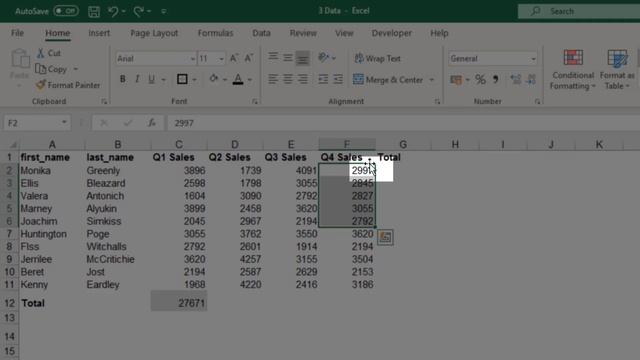The width and height of the screenshot is (640, 360).
Task: Expand Merge & Center dropdown arrow
Action: click(x=431, y=80)
